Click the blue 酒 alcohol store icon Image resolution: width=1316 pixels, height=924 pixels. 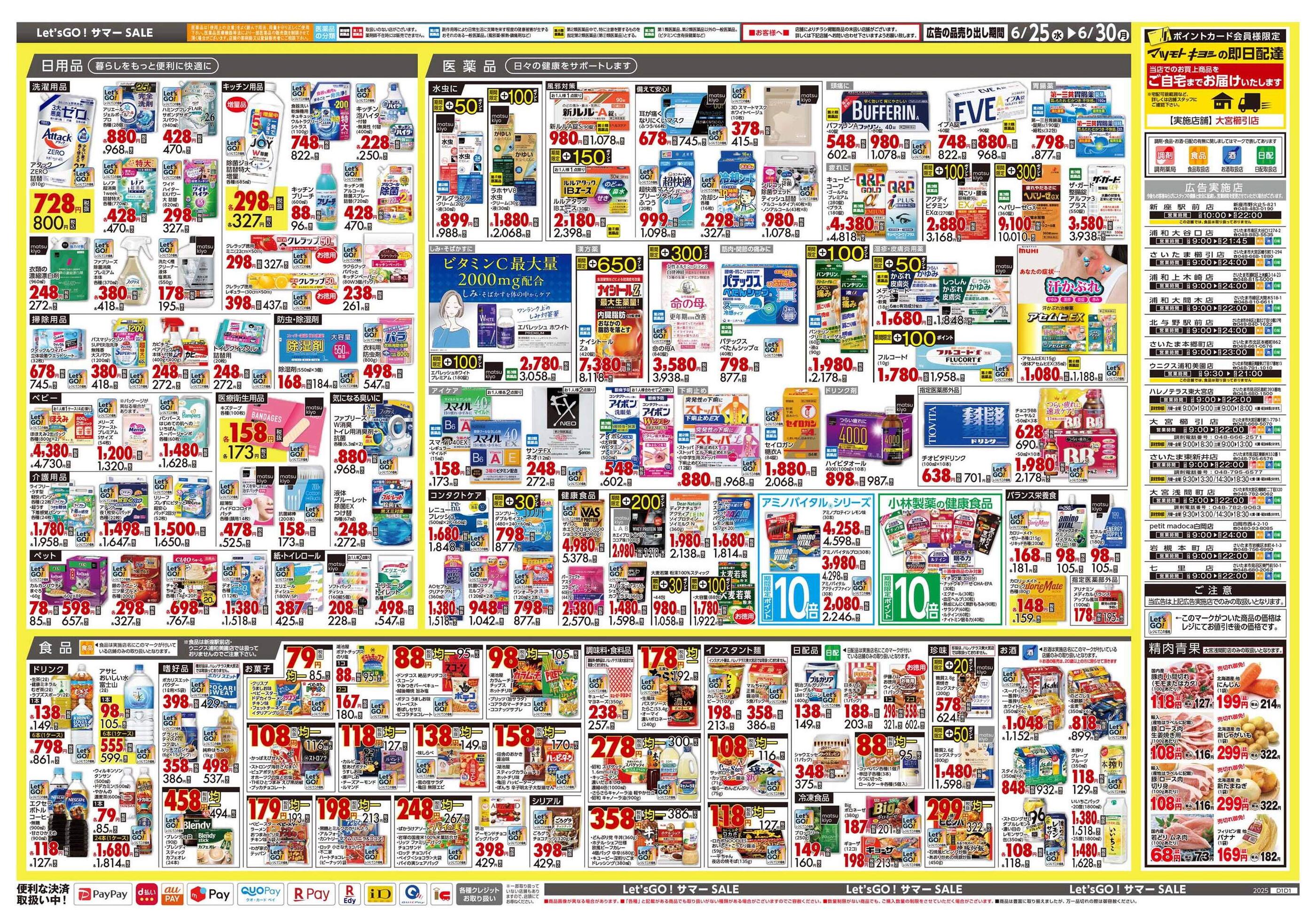click(x=1232, y=156)
